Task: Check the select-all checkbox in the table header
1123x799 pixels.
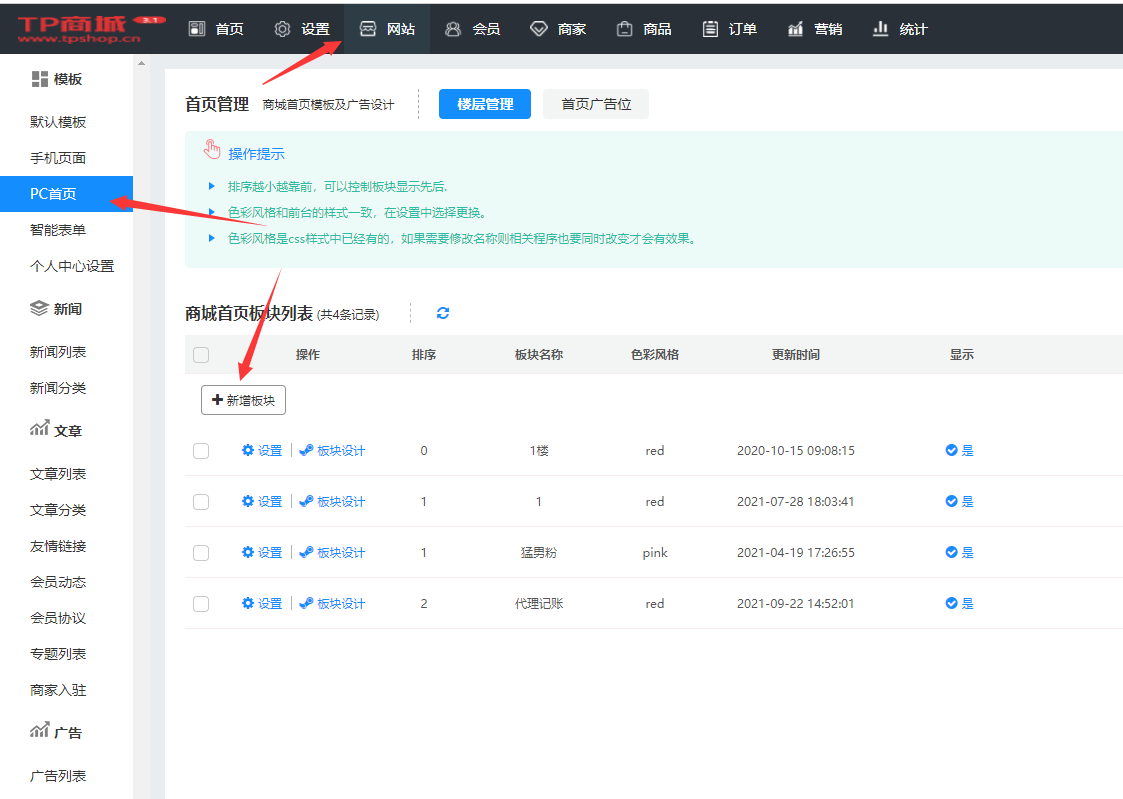Action: pos(202,353)
